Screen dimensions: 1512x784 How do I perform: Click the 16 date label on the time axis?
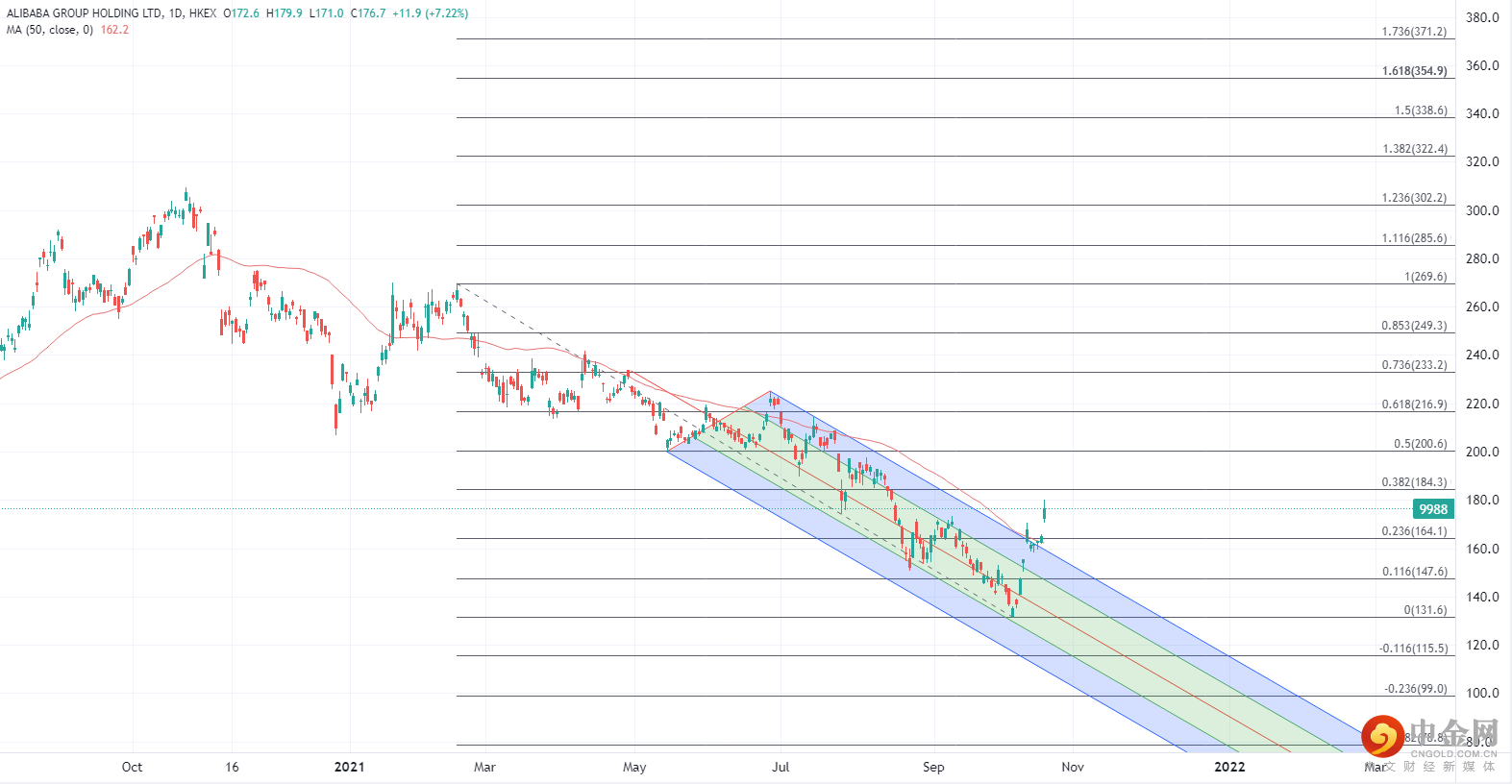point(232,767)
